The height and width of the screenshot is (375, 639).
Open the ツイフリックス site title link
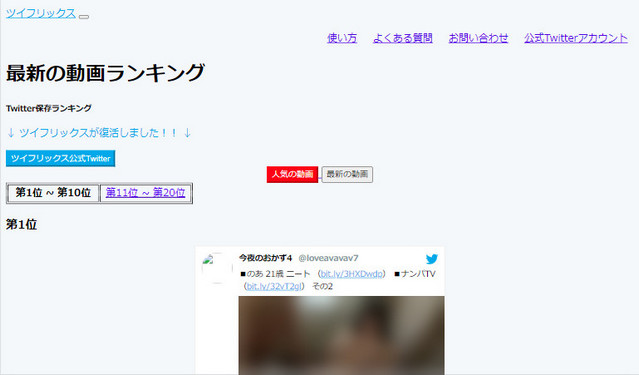point(41,13)
